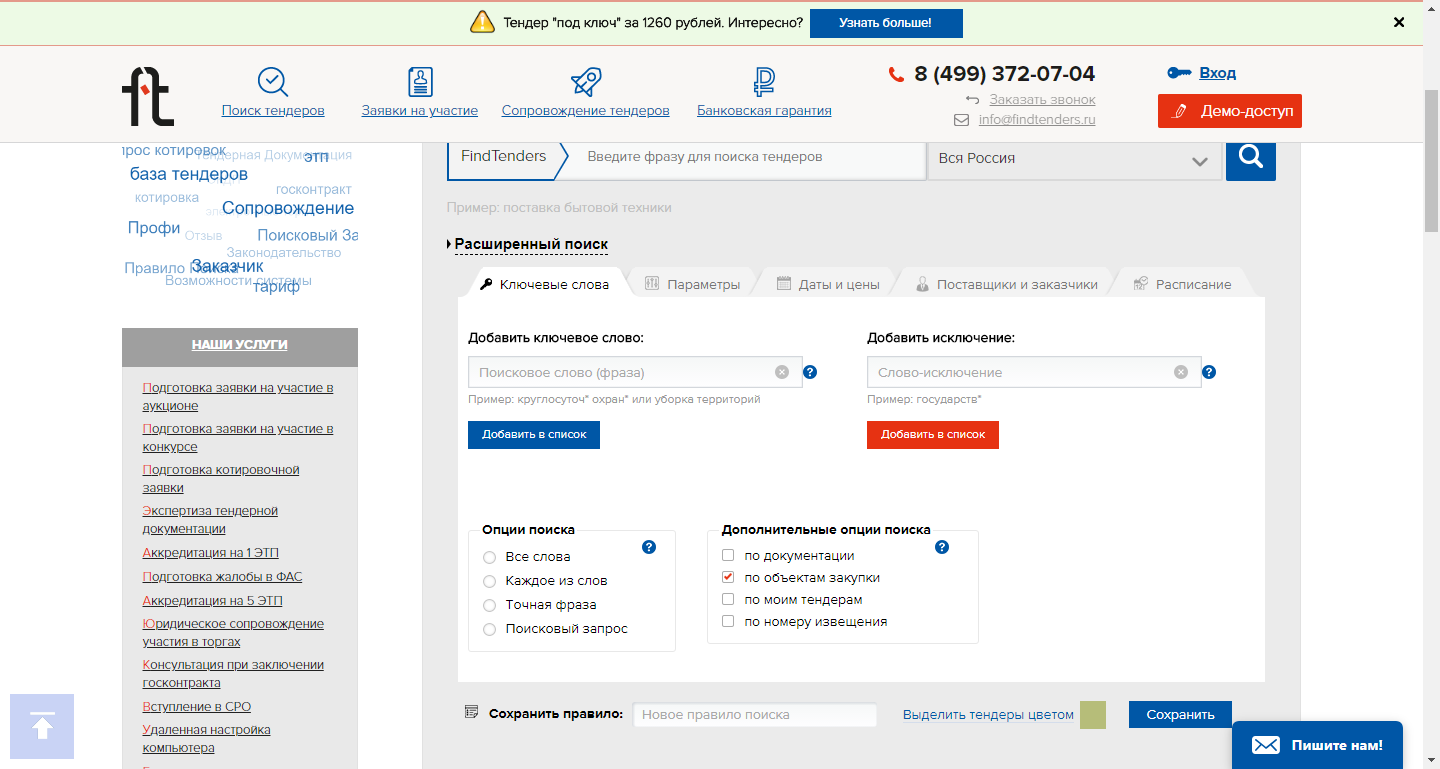The width and height of the screenshot is (1440, 769).
Task: Click the callback arrow icon near Заказать звонок
Action: pyautogui.click(x=973, y=100)
